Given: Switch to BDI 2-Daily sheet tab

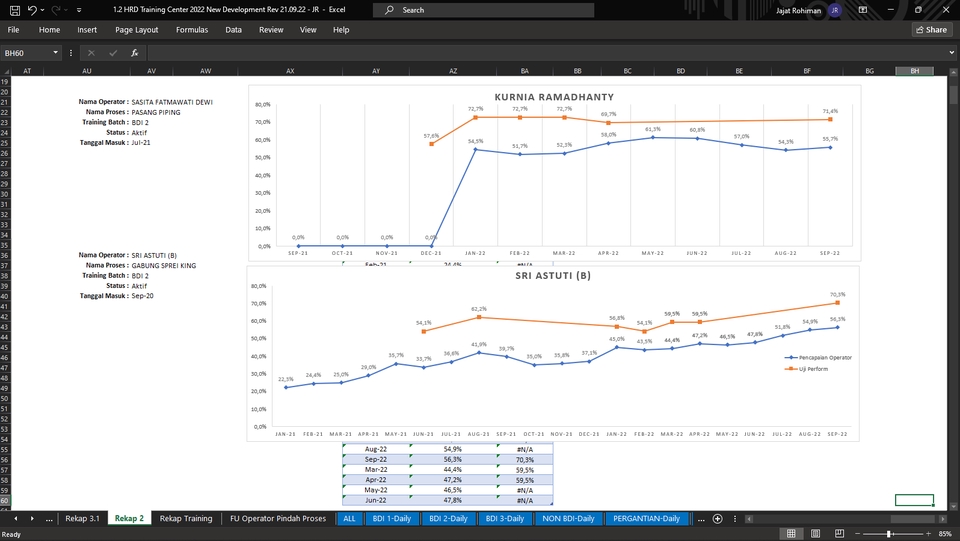Looking at the screenshot, I should coord(448,518).
